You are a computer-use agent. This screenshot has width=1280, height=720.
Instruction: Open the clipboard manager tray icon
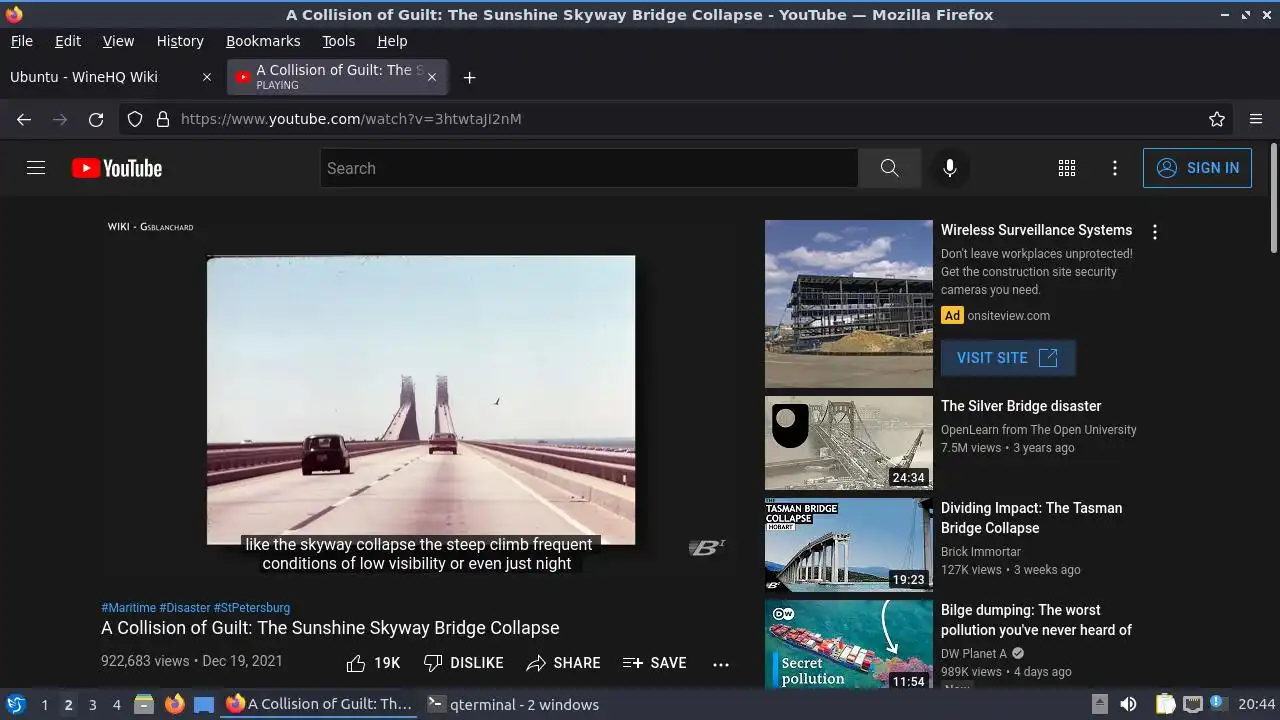click(1165, 704)
